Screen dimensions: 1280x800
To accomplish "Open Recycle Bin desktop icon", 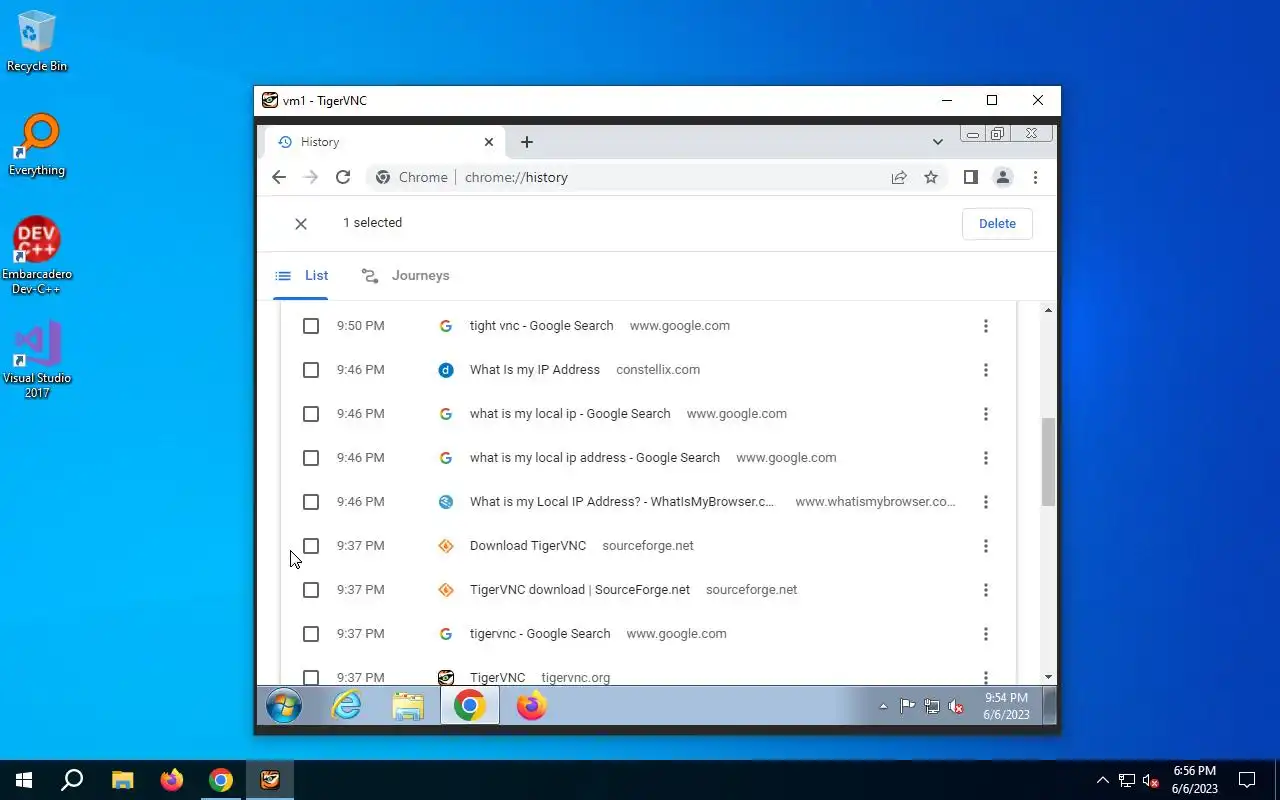I will coord(37,41).
